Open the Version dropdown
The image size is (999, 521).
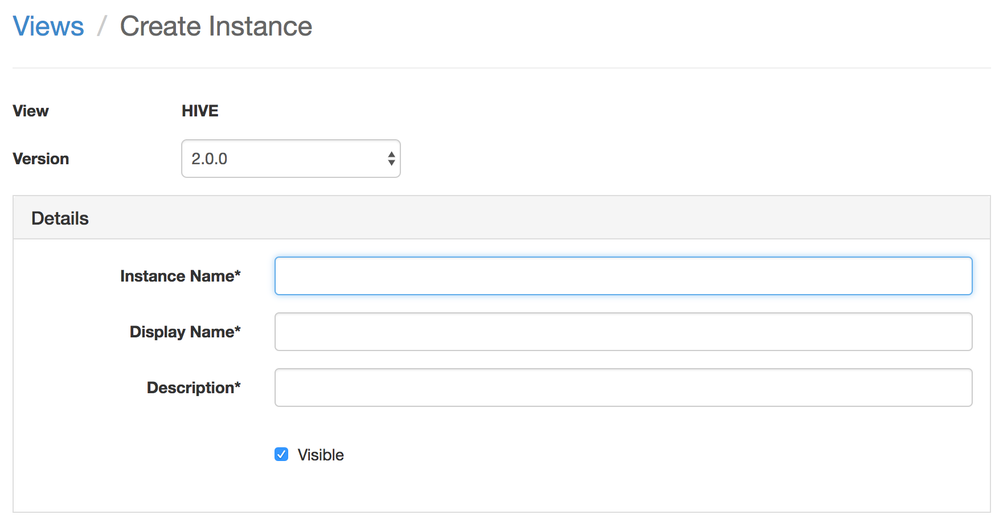click(290, 159)
